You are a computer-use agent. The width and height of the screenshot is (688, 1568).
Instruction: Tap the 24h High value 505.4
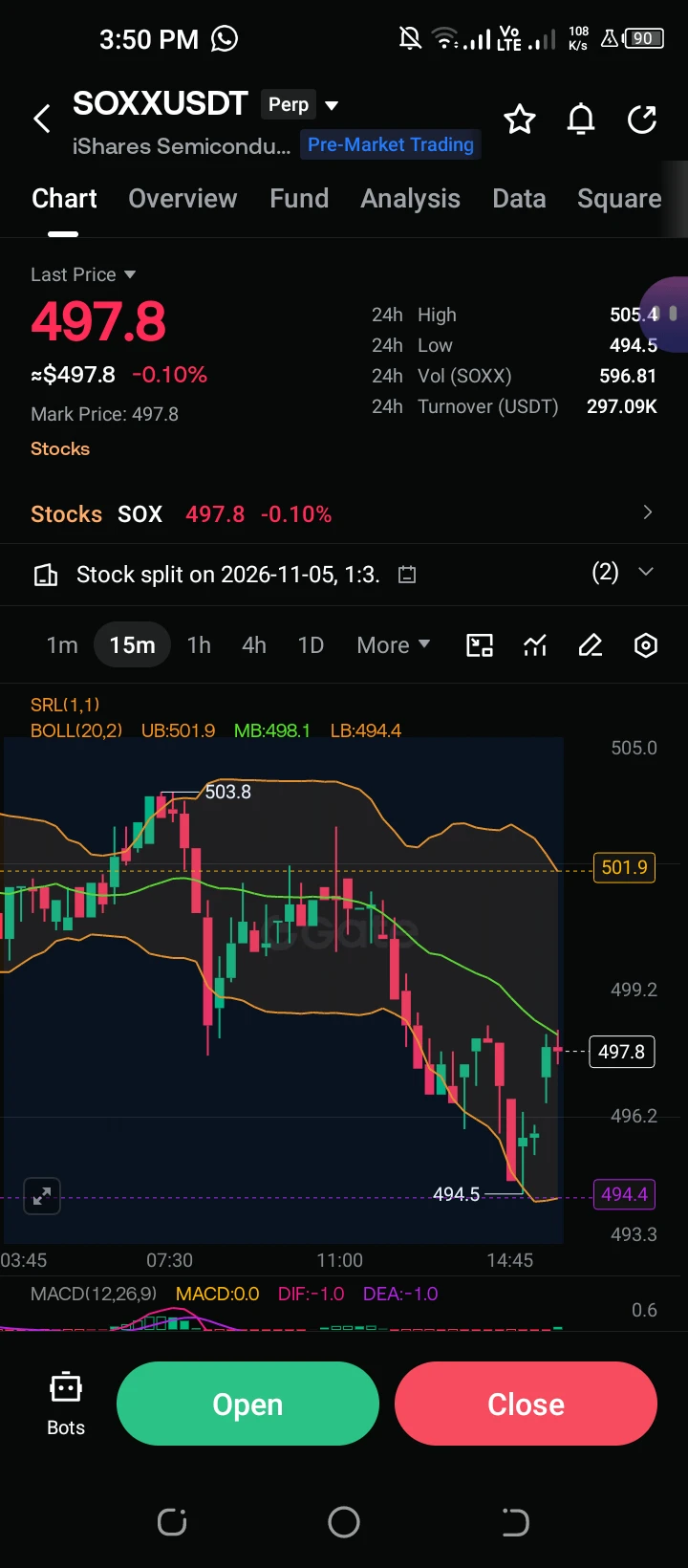pos(634,315)
